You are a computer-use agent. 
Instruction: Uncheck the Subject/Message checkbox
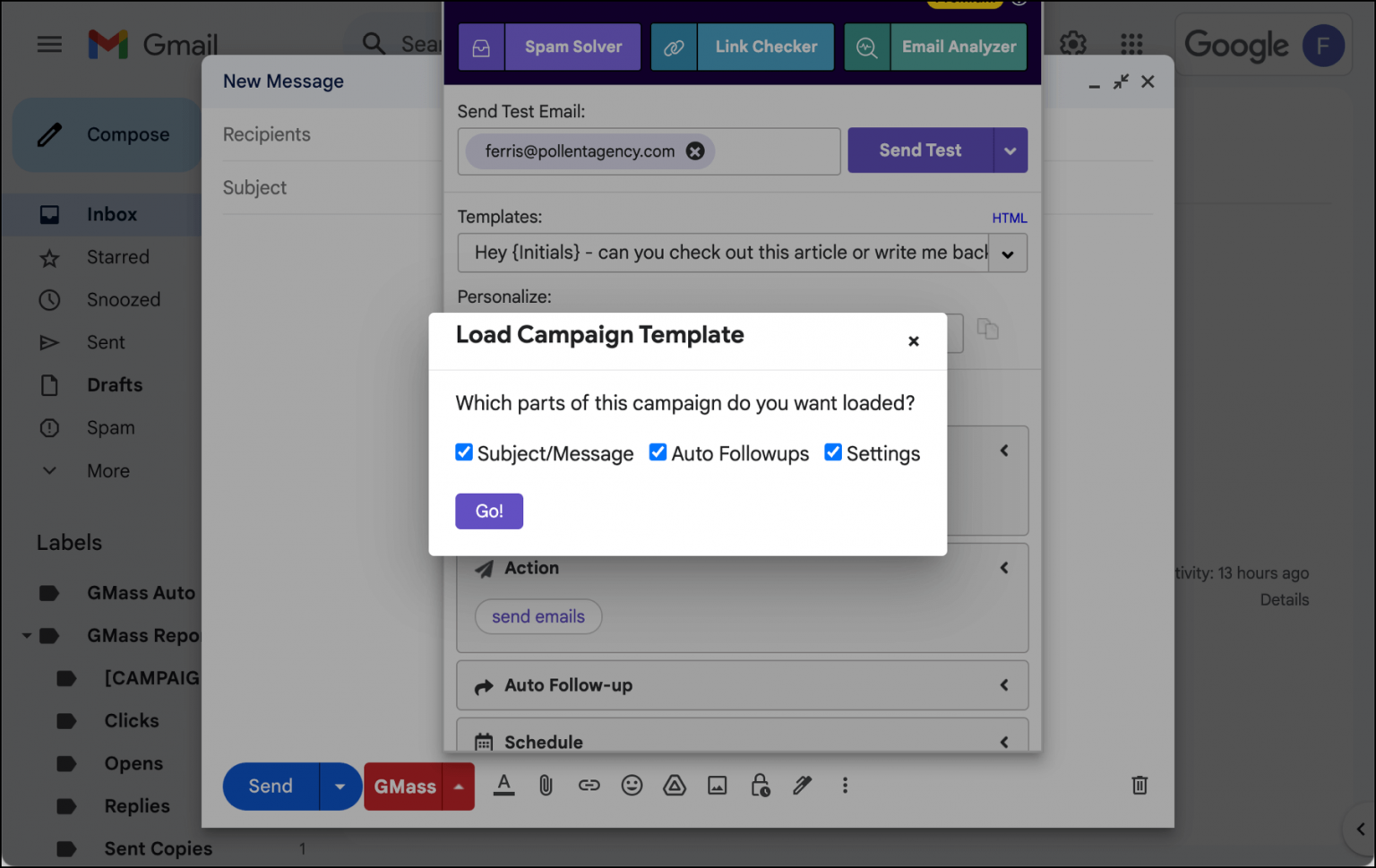pyautogui.click(x=464, y=452)
